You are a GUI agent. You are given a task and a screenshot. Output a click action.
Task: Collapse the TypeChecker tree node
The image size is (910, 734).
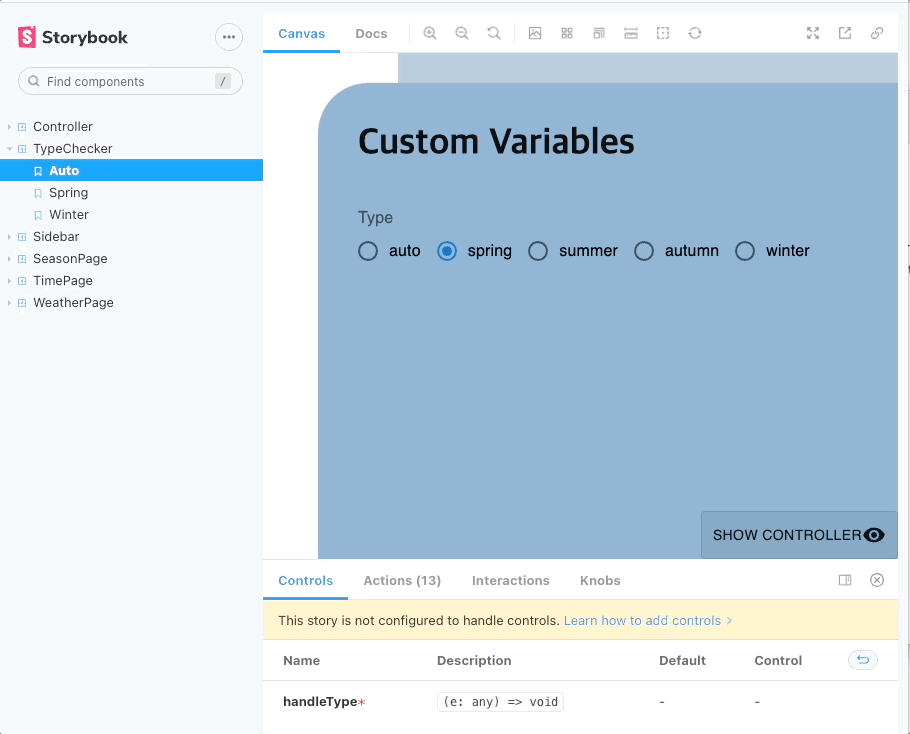point(9,149)
